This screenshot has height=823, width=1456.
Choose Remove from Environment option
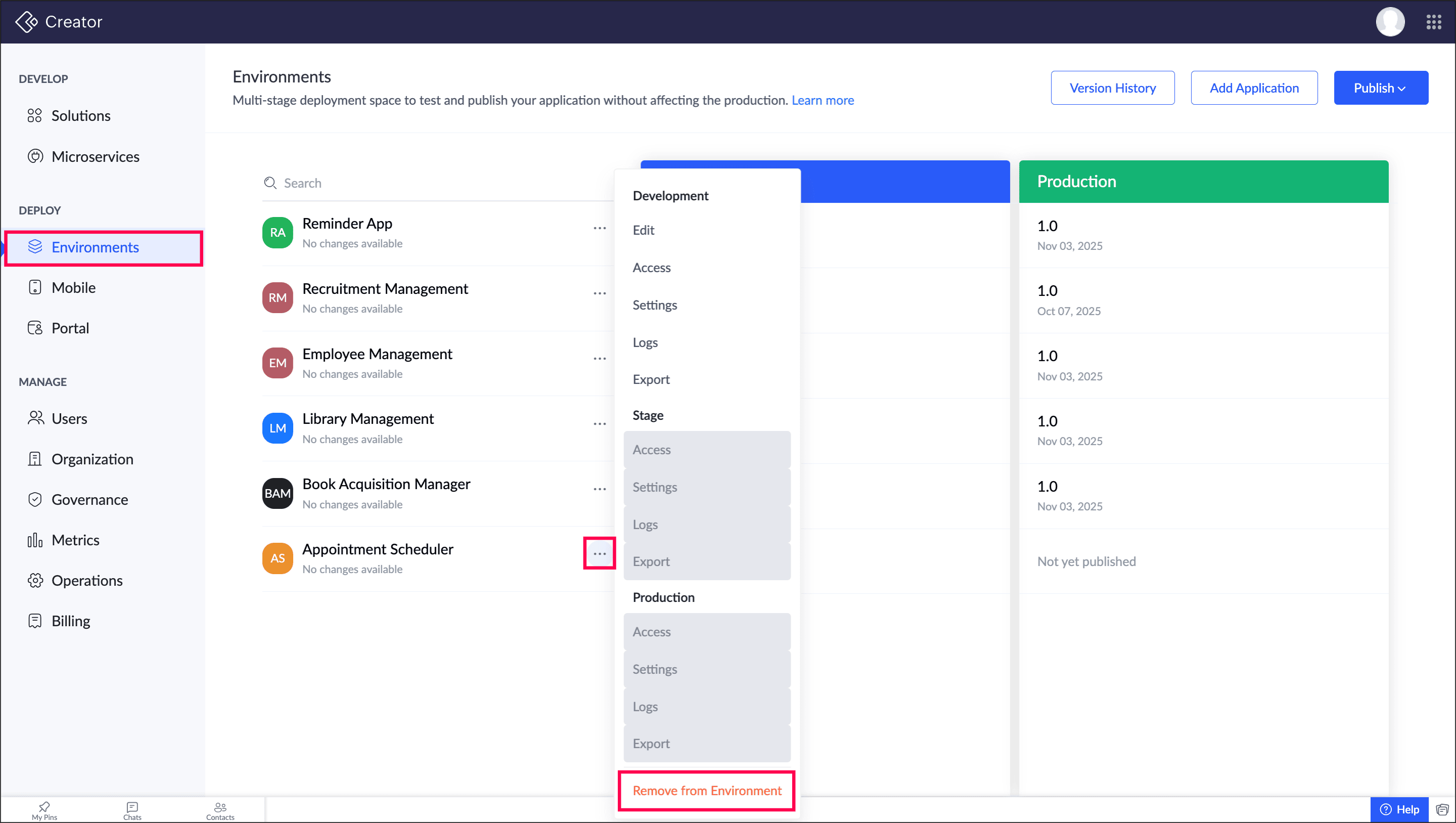click(x=707, y=790)
